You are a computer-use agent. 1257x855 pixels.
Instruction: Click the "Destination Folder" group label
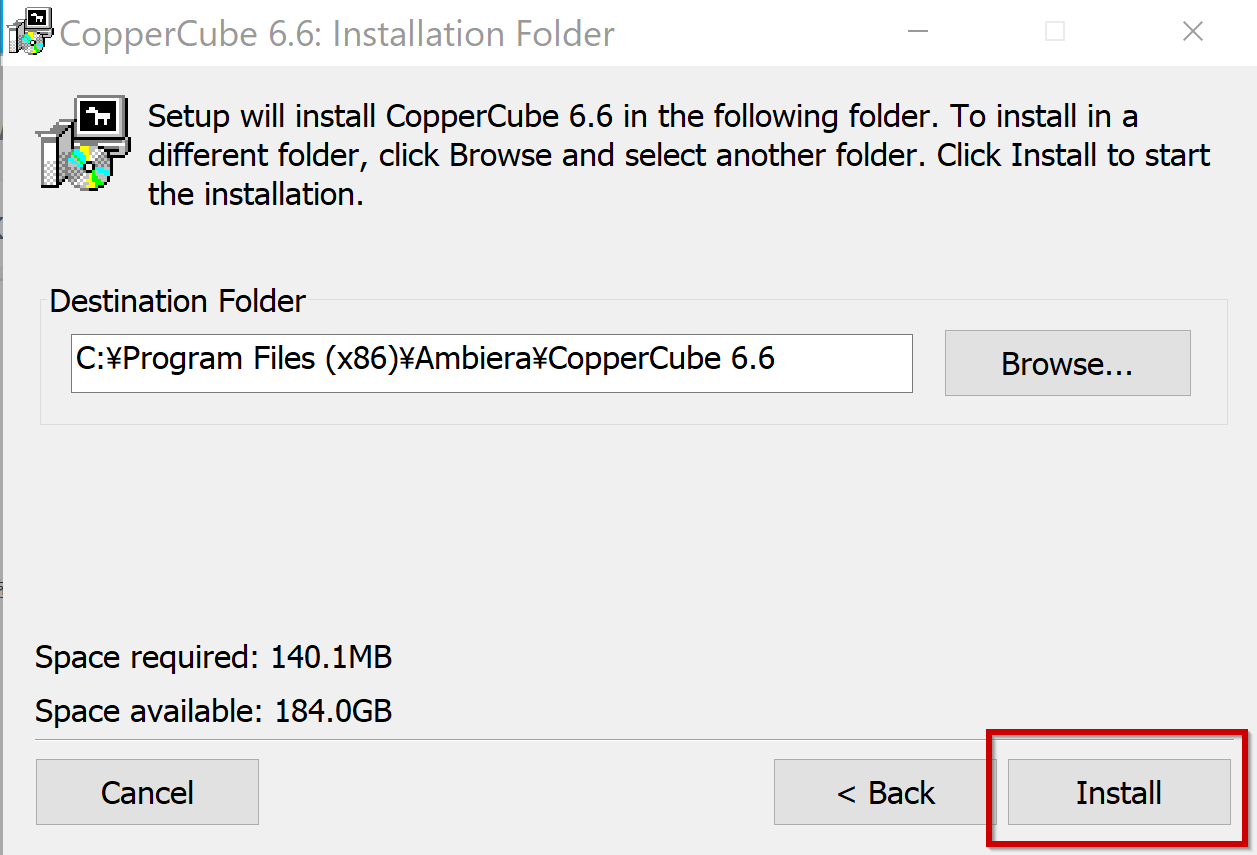[x=177, y=301]
